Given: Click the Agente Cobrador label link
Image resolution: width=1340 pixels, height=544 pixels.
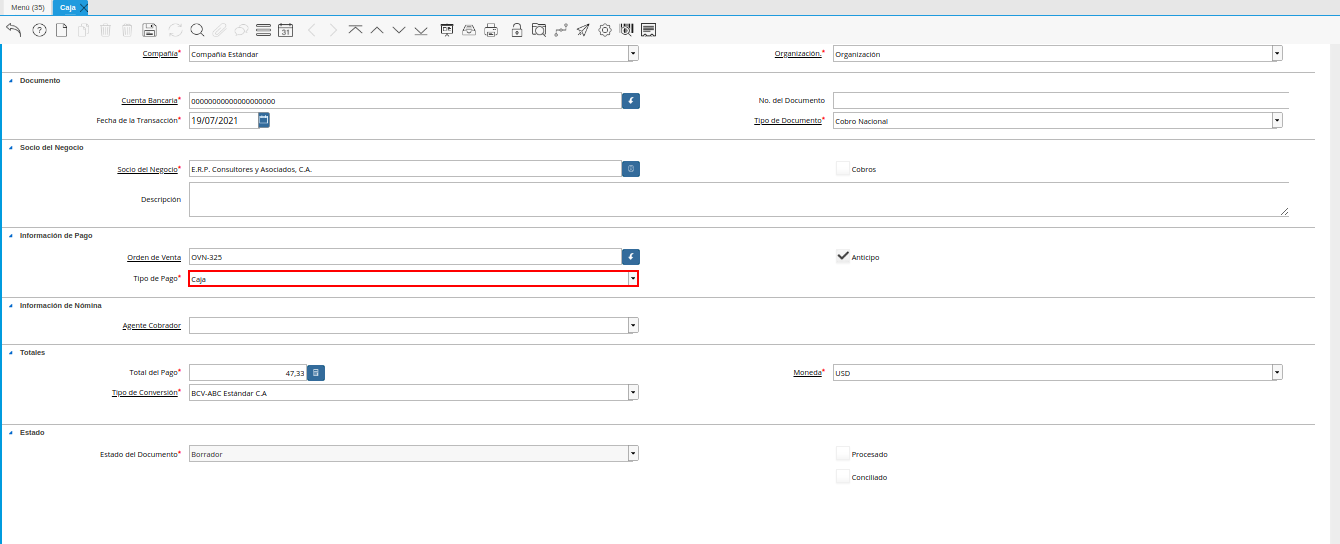Looking at the screenshot, I should (x=152, y=325).
